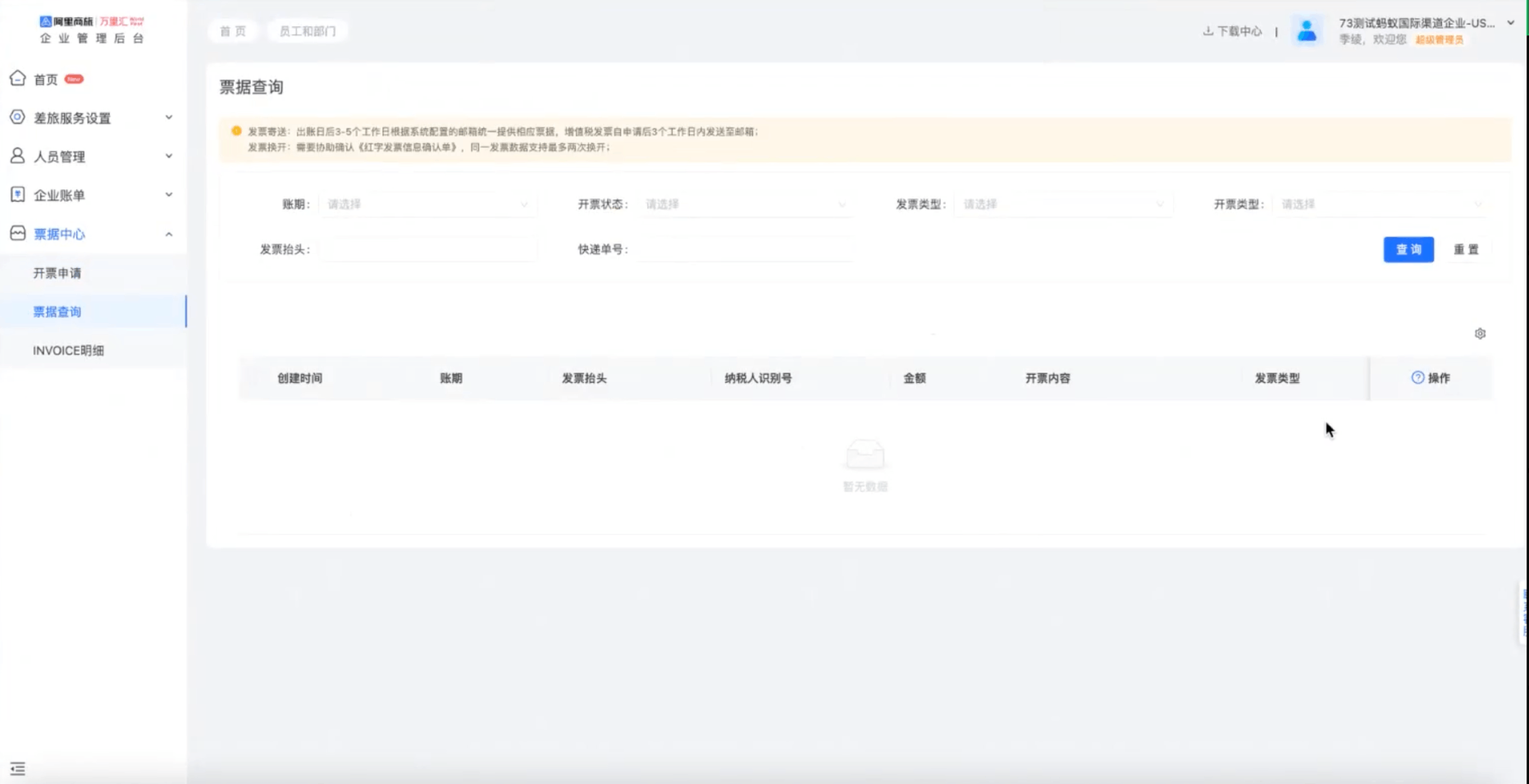
Task: Open the 账期 dropdown
Action: point(427,204)
